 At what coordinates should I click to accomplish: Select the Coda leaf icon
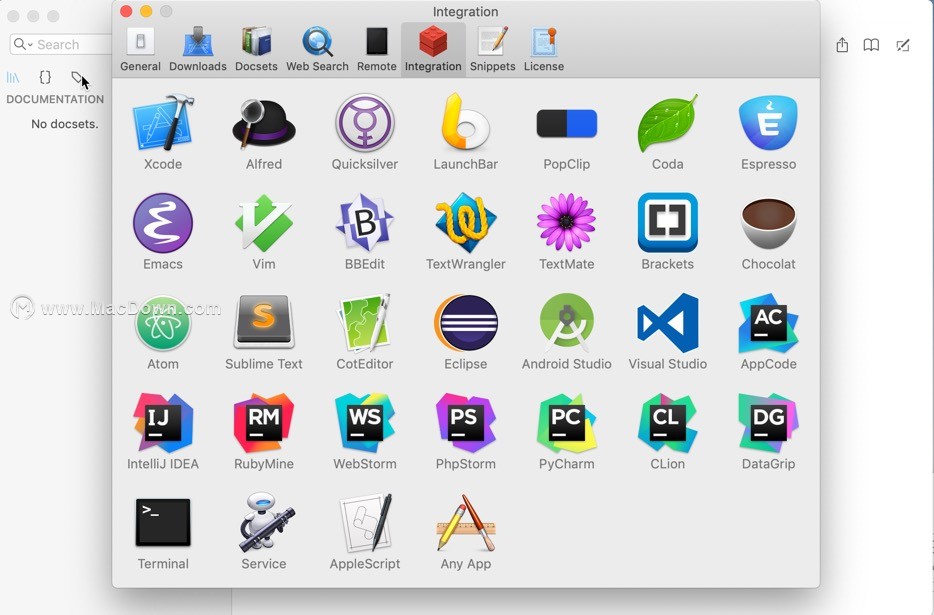pyautogui.click(x=667, y=123)
